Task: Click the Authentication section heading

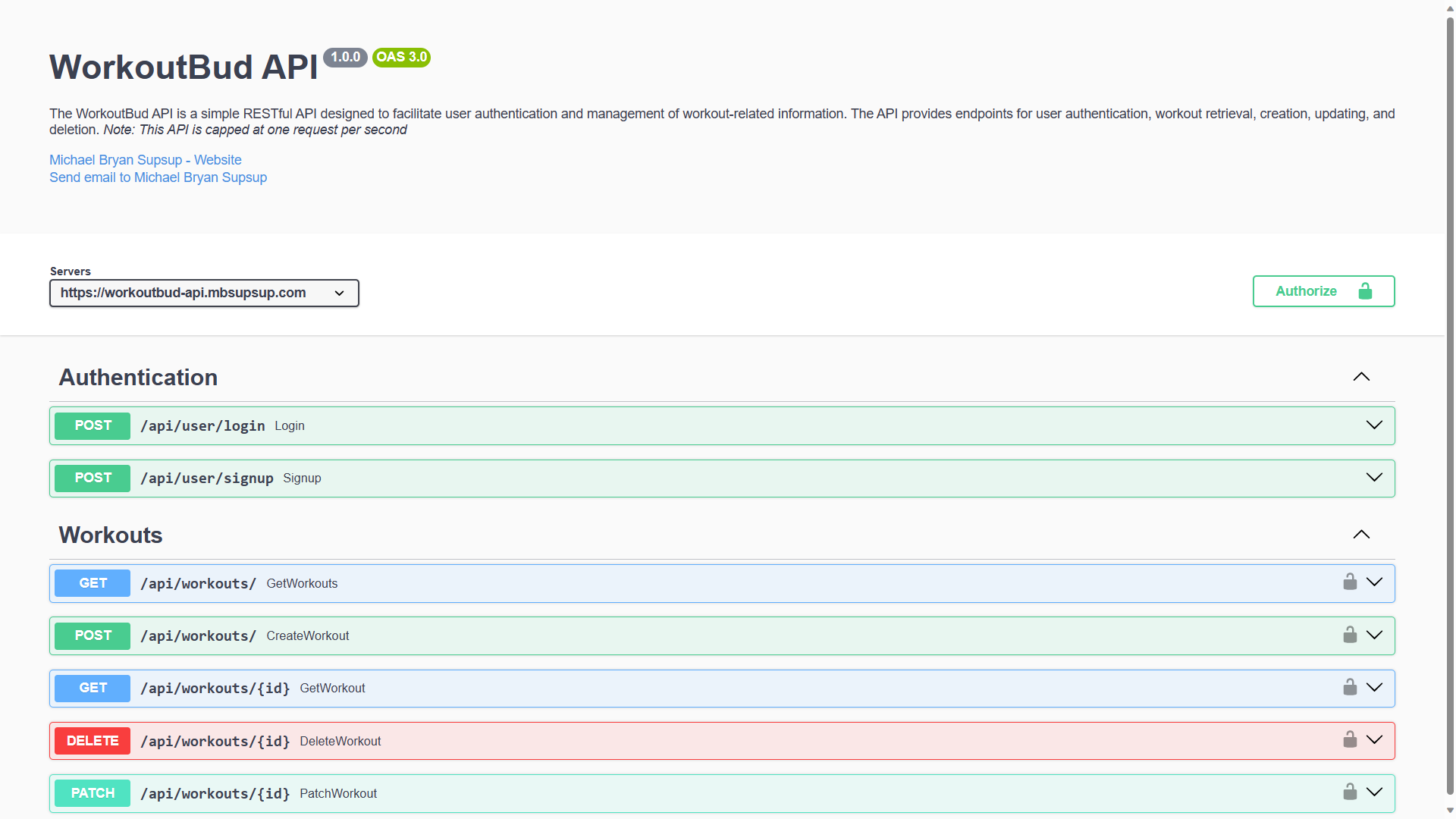Action: click(x=138, y=377)
